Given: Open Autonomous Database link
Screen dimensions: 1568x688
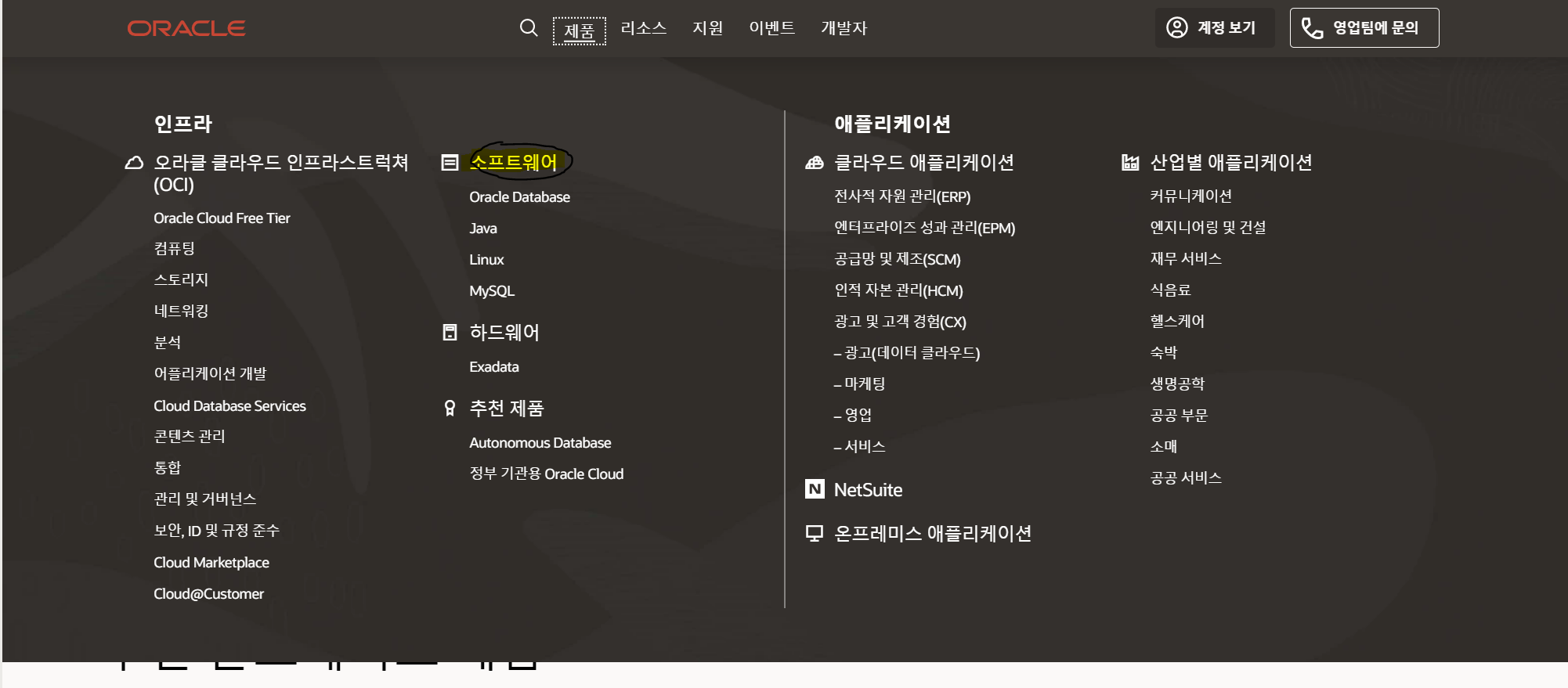Looking at the screenshot, I should coord(540,443).
